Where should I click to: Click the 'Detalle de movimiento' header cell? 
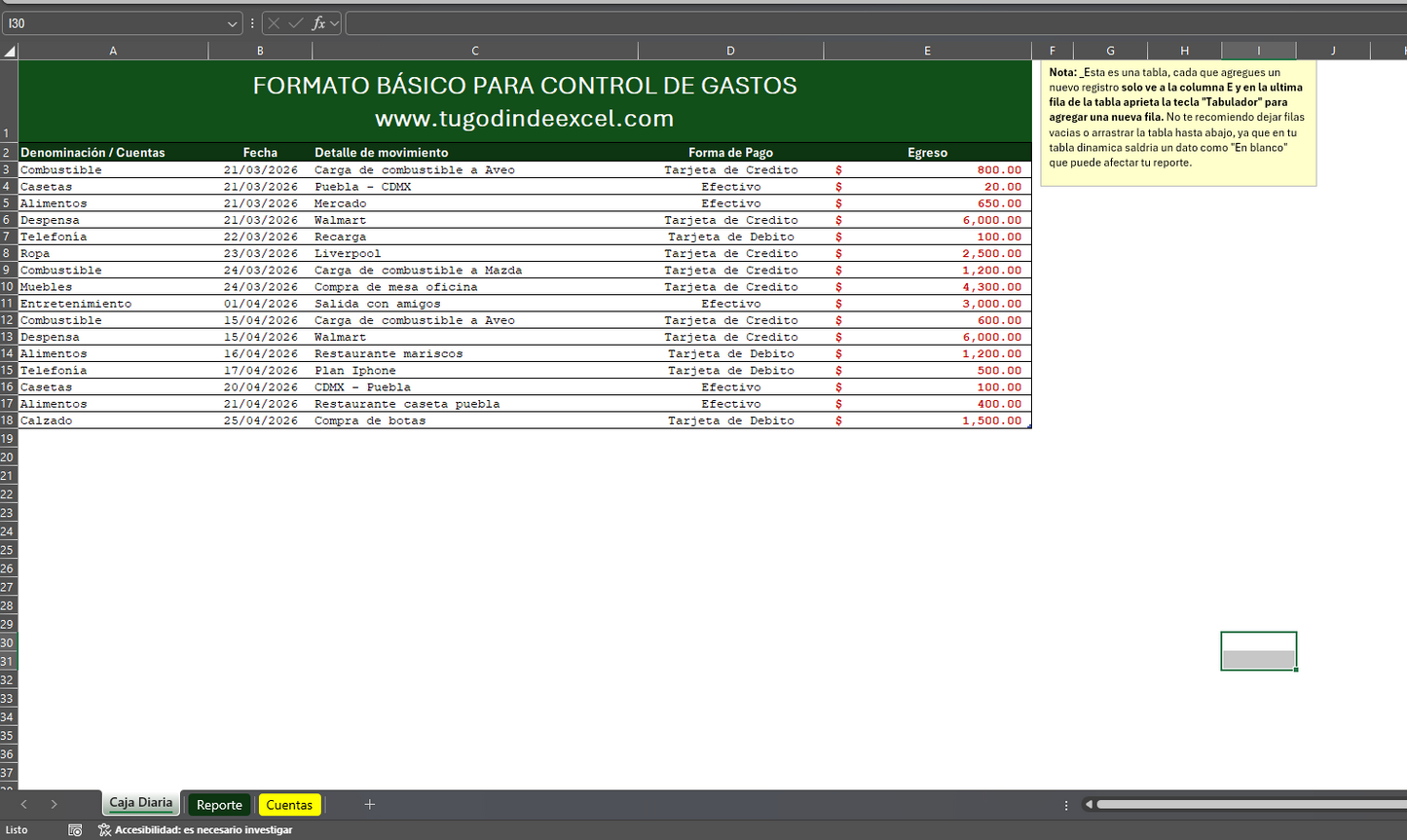[x=475, y=152]
